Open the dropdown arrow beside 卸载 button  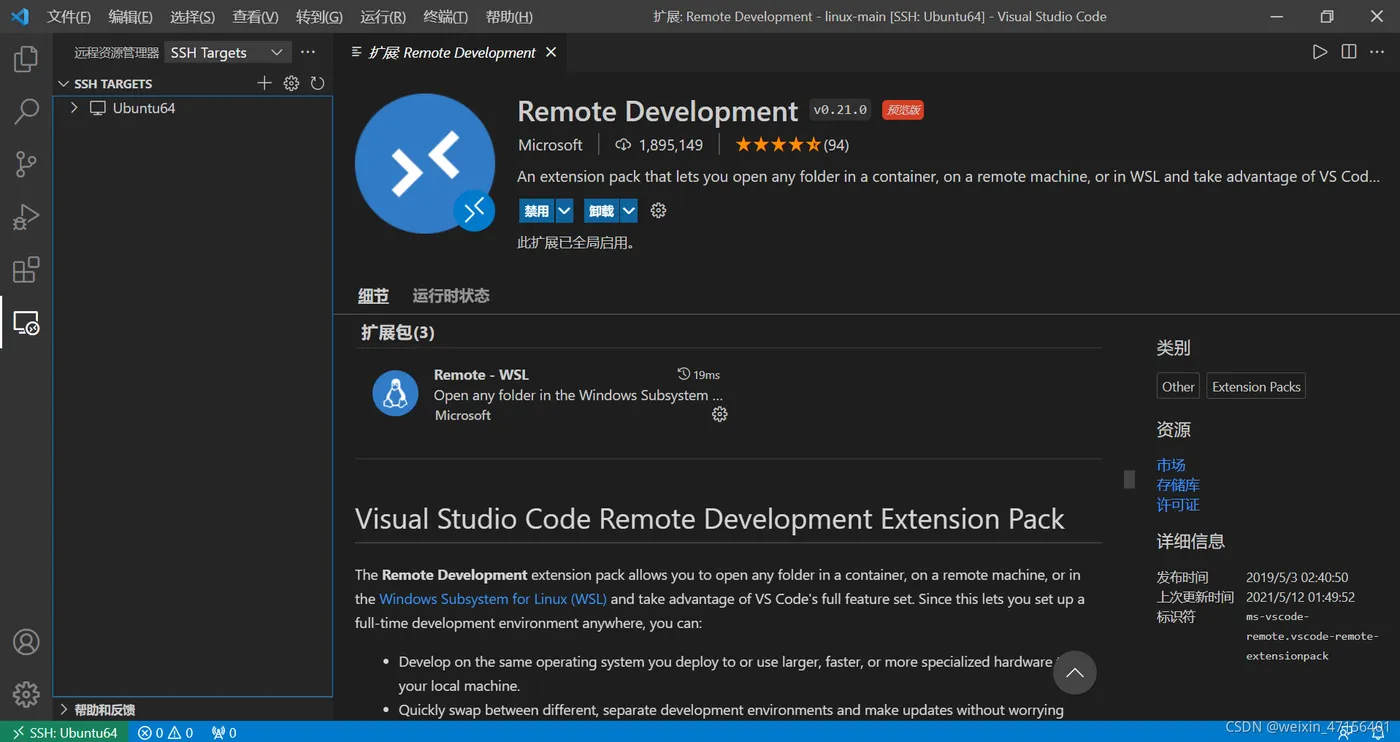coord(628,211)
